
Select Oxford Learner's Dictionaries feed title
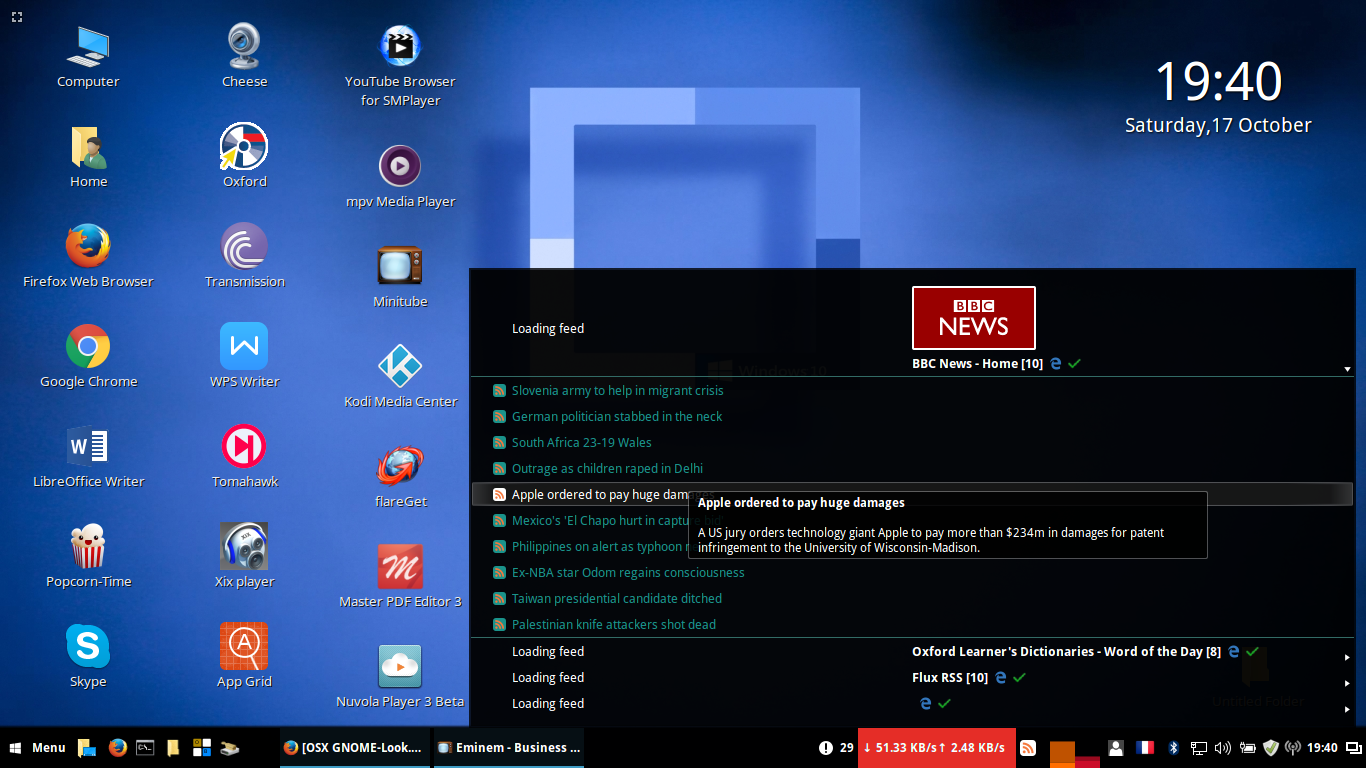pos(1066,651)
